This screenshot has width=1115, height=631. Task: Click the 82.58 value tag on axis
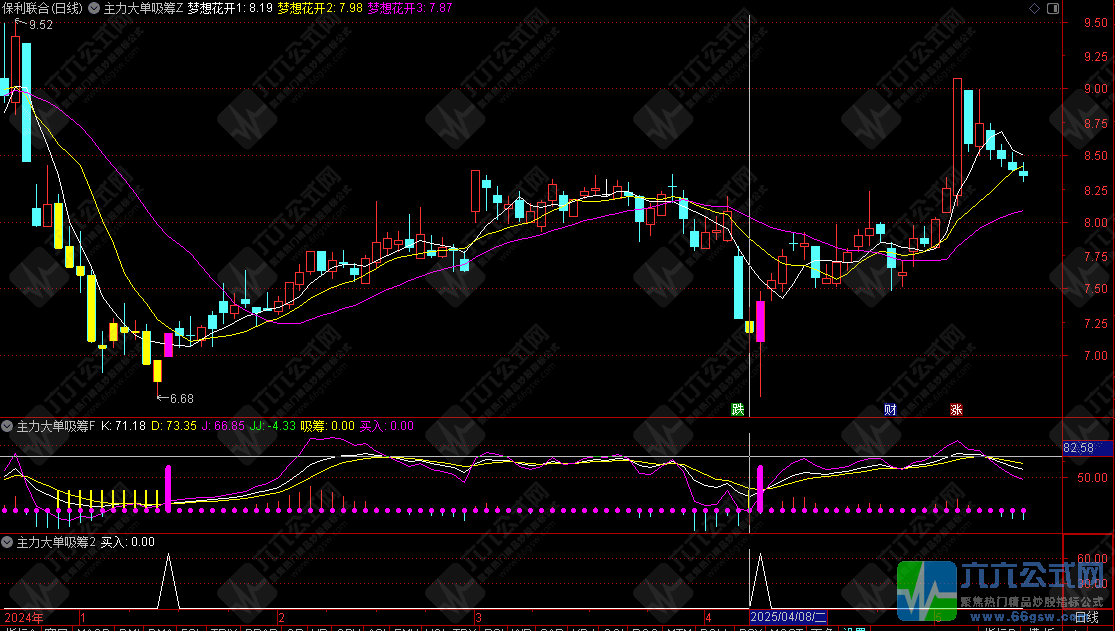pos(1084,447)
